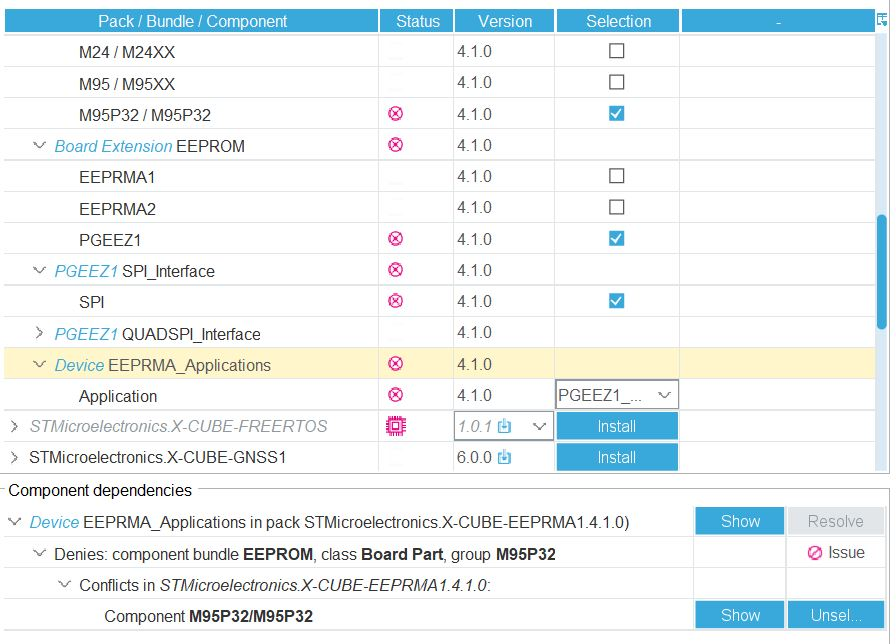Click the error icon on Device EEPRMA_Applications row
The width and height of the screenshot is (896, 644).
point(395,364)
